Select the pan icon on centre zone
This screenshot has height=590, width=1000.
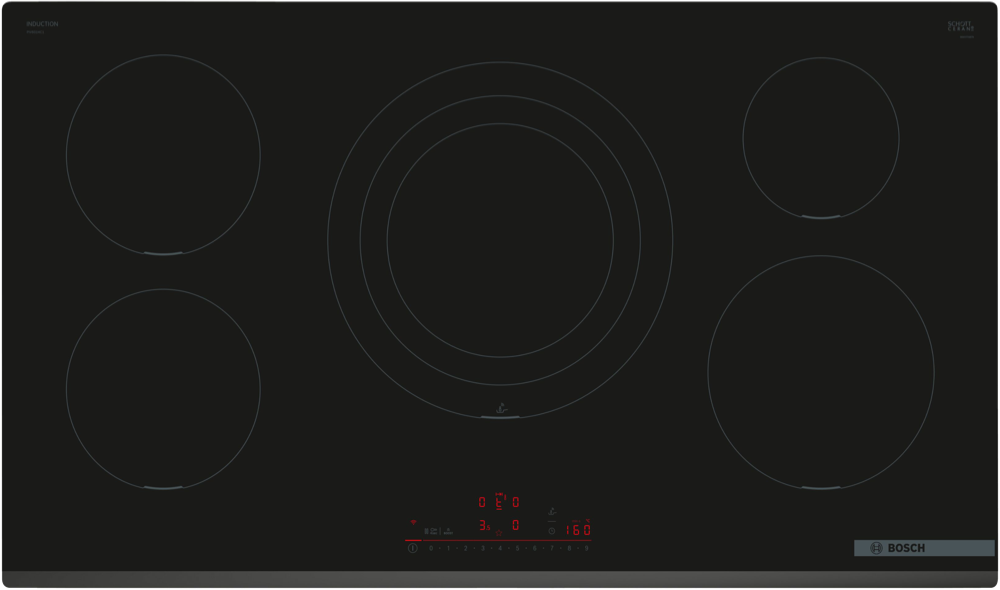coord(500,406)
